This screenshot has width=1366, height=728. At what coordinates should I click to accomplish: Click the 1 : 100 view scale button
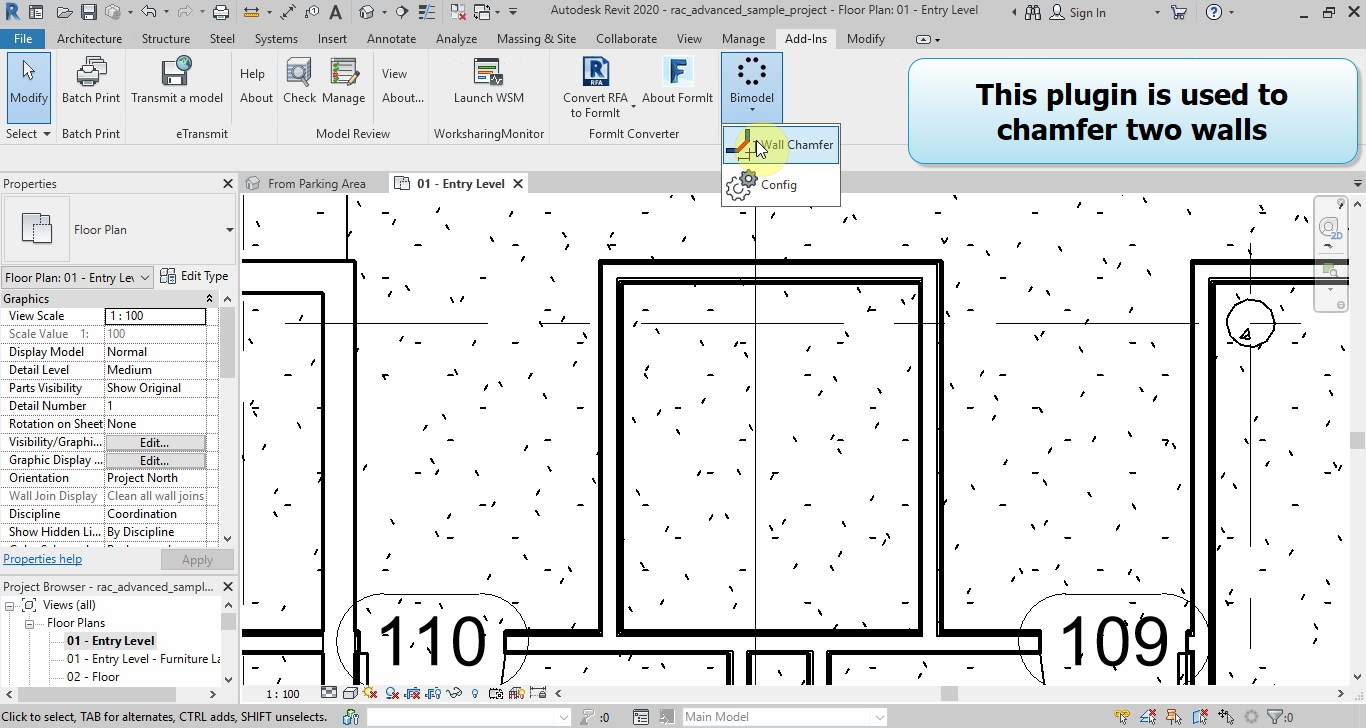(283, 694)
